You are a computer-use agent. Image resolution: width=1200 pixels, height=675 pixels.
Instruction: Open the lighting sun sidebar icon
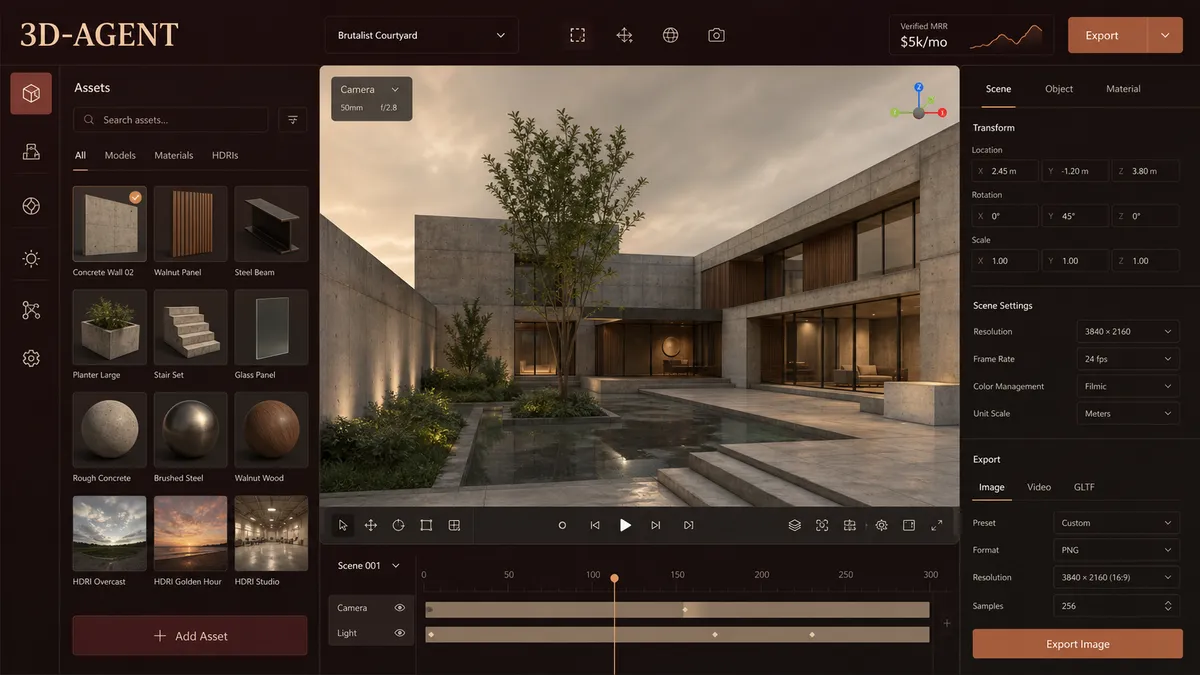31,259
